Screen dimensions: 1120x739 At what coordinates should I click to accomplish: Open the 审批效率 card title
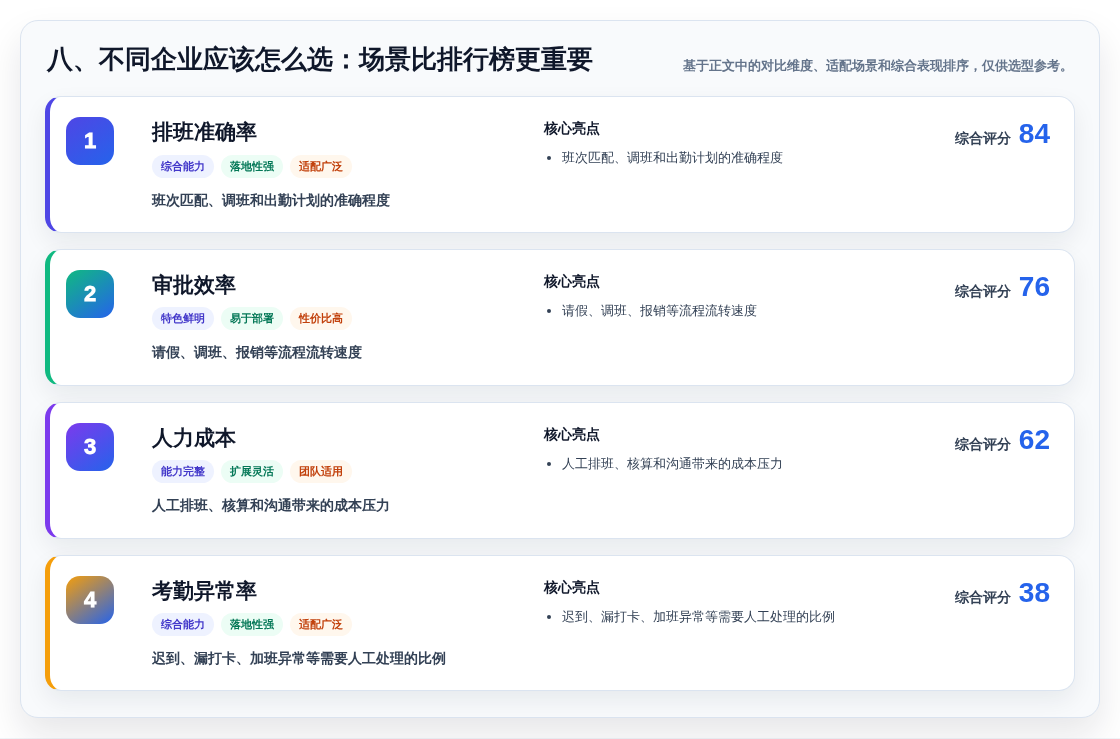(194, 285)
